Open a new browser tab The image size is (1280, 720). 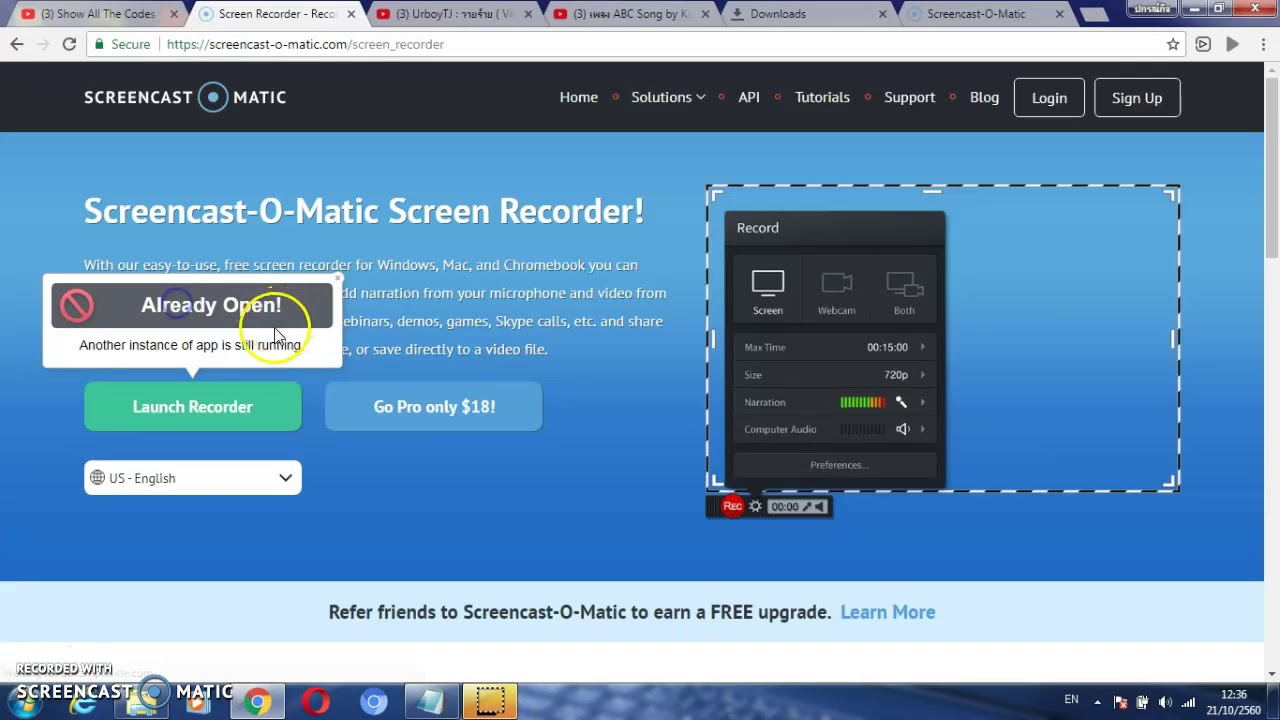coord(1094,15)
